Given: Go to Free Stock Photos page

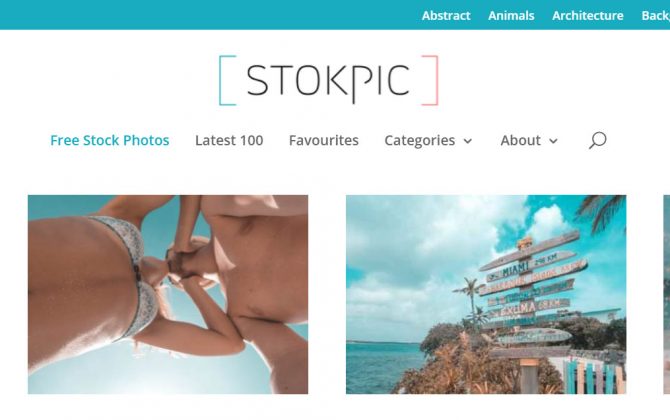Looking at the screenshot, I should 110,140.
